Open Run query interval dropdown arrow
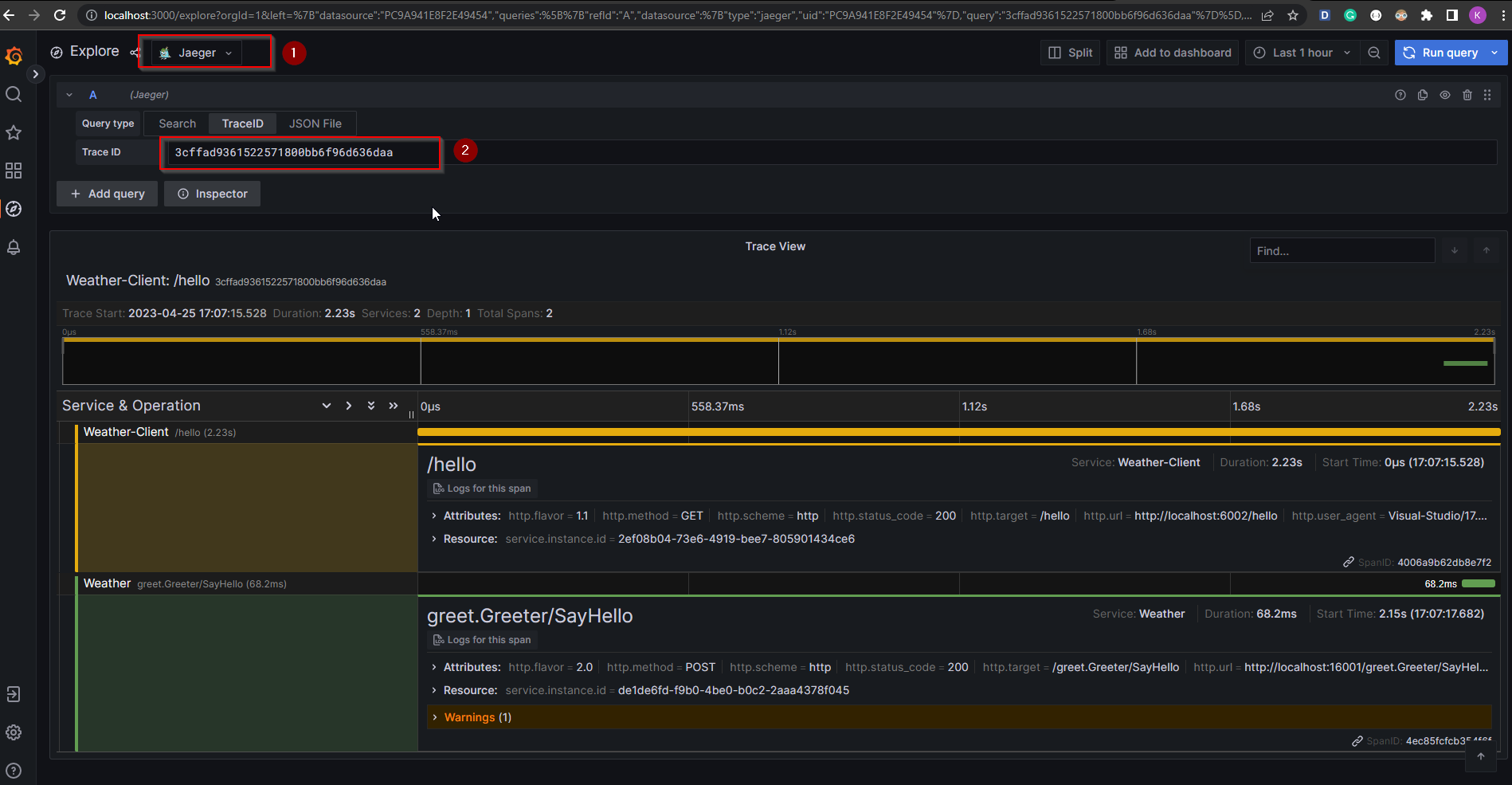 (x=1494, y=53)
